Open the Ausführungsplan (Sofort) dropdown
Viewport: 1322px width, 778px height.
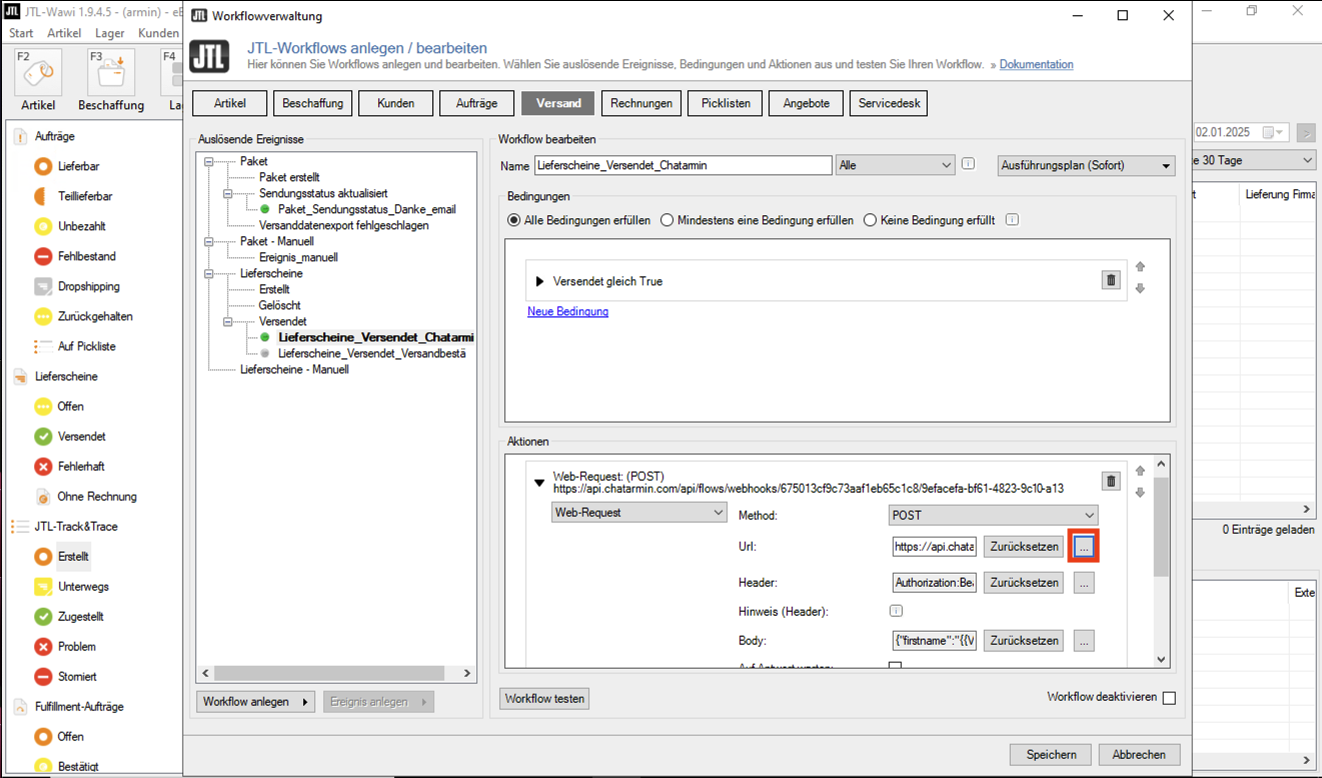click(x=1086, y=166)
